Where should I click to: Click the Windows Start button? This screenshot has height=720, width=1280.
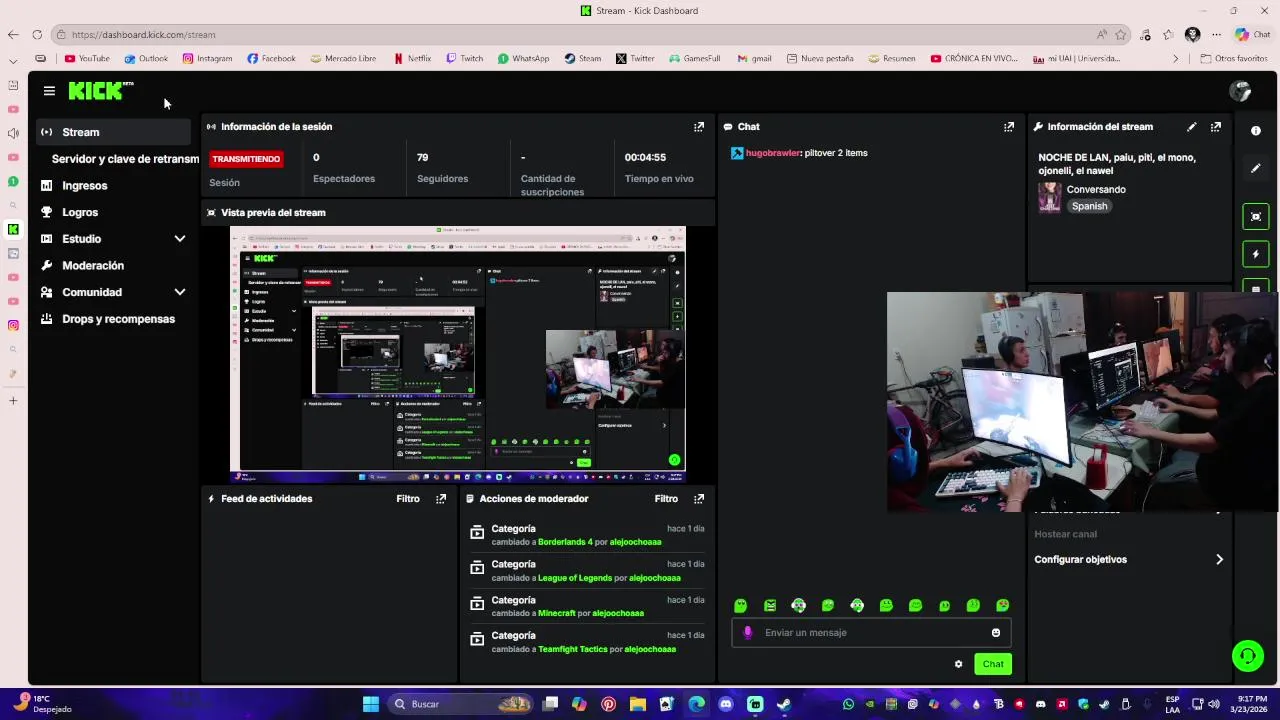371,704
